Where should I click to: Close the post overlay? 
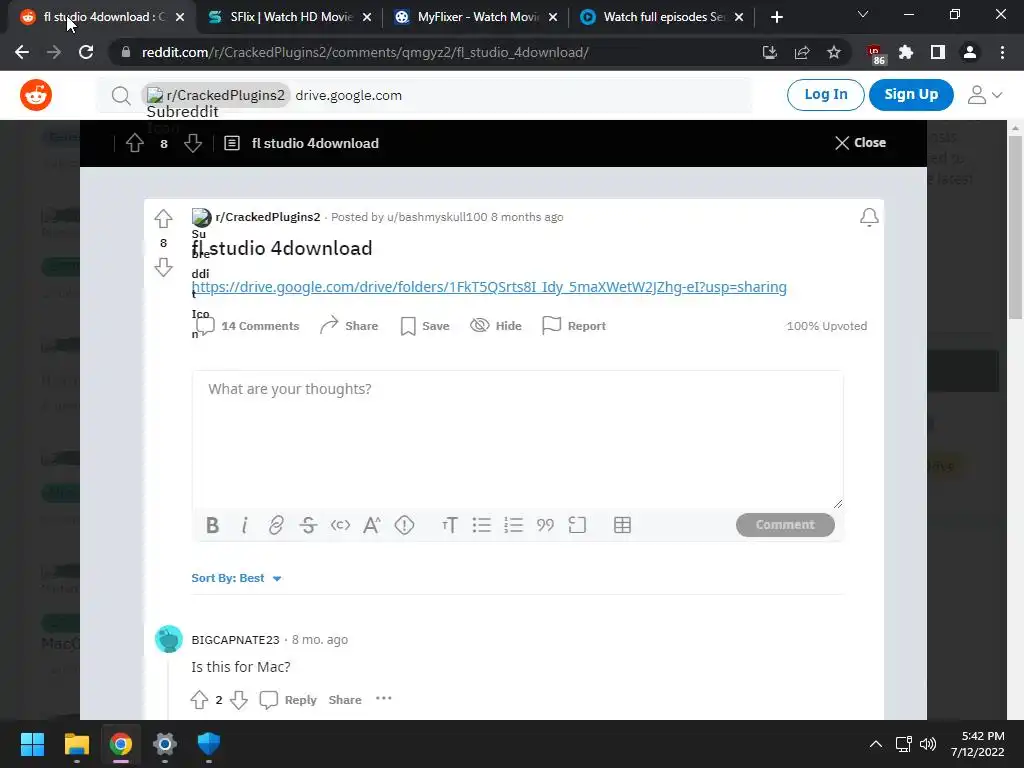click(860, 143)
